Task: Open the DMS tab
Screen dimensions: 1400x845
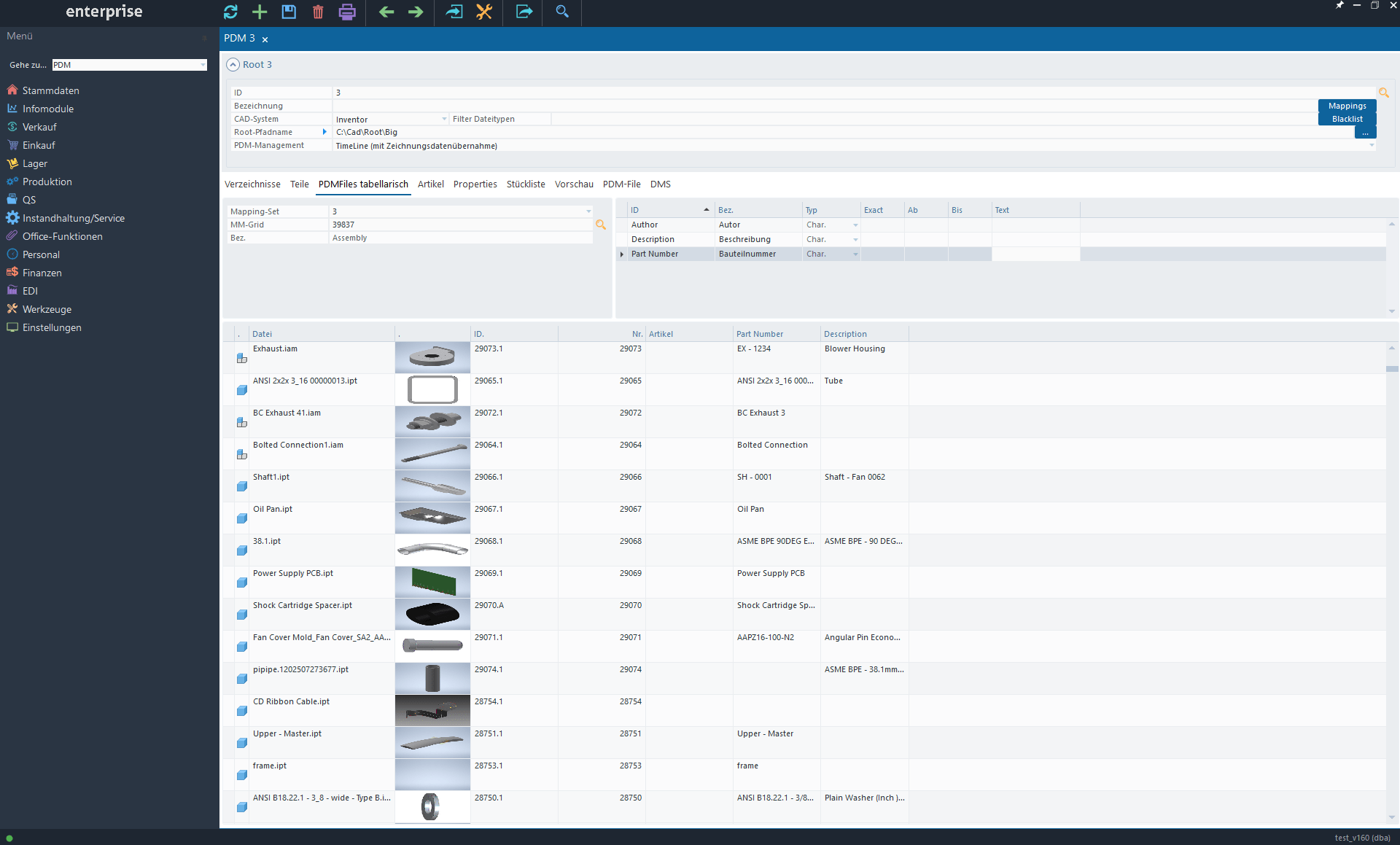Action: point(660,184)
